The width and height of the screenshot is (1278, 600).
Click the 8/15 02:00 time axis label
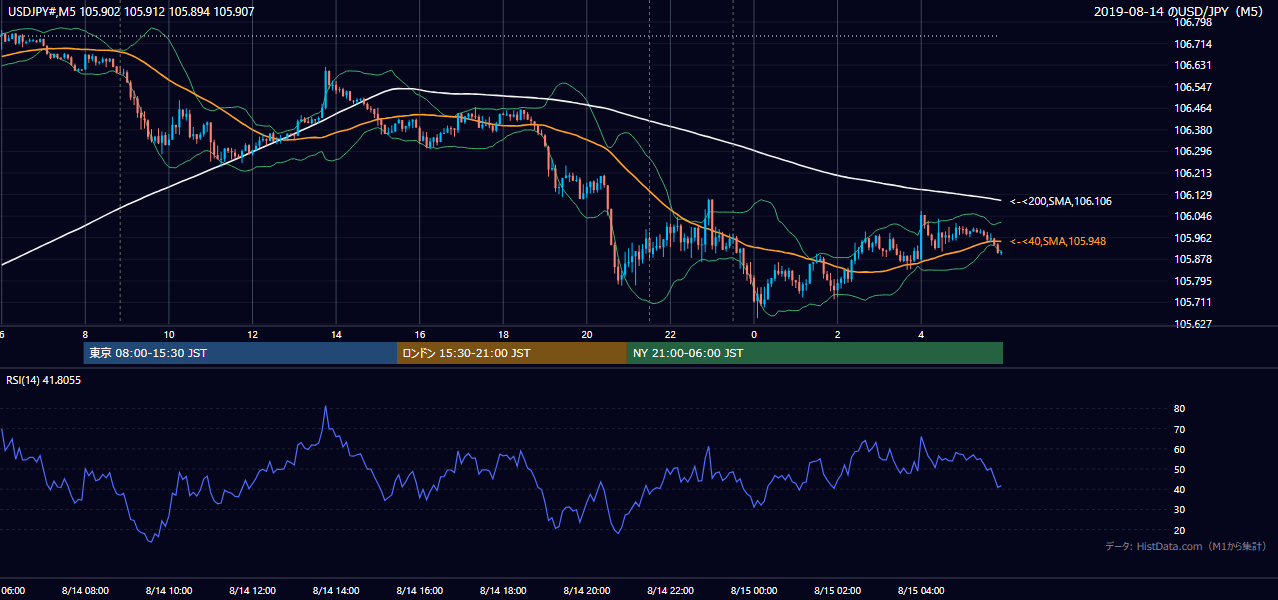click(x=837, y=590)
